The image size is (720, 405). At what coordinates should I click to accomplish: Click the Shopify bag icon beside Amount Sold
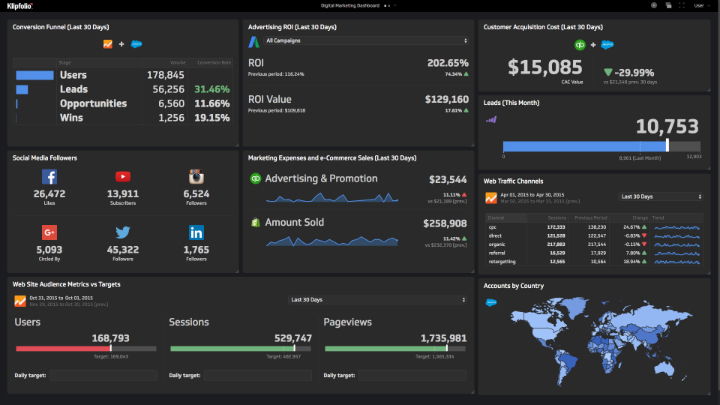[x=255, y=223]
